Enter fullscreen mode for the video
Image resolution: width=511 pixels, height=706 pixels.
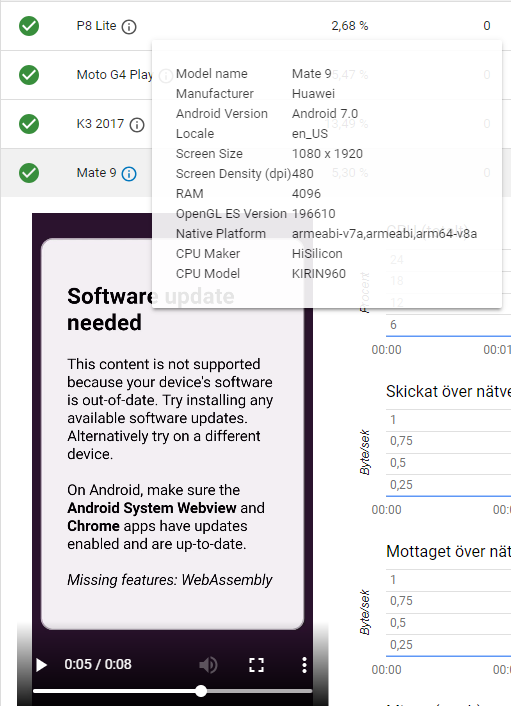(x=256, y=665)
